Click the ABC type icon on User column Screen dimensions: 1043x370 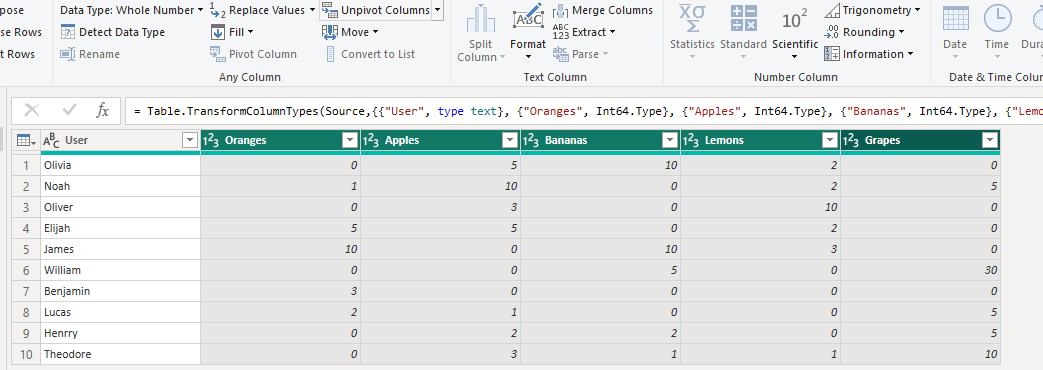pyautogui.click(x=51, y=140)
